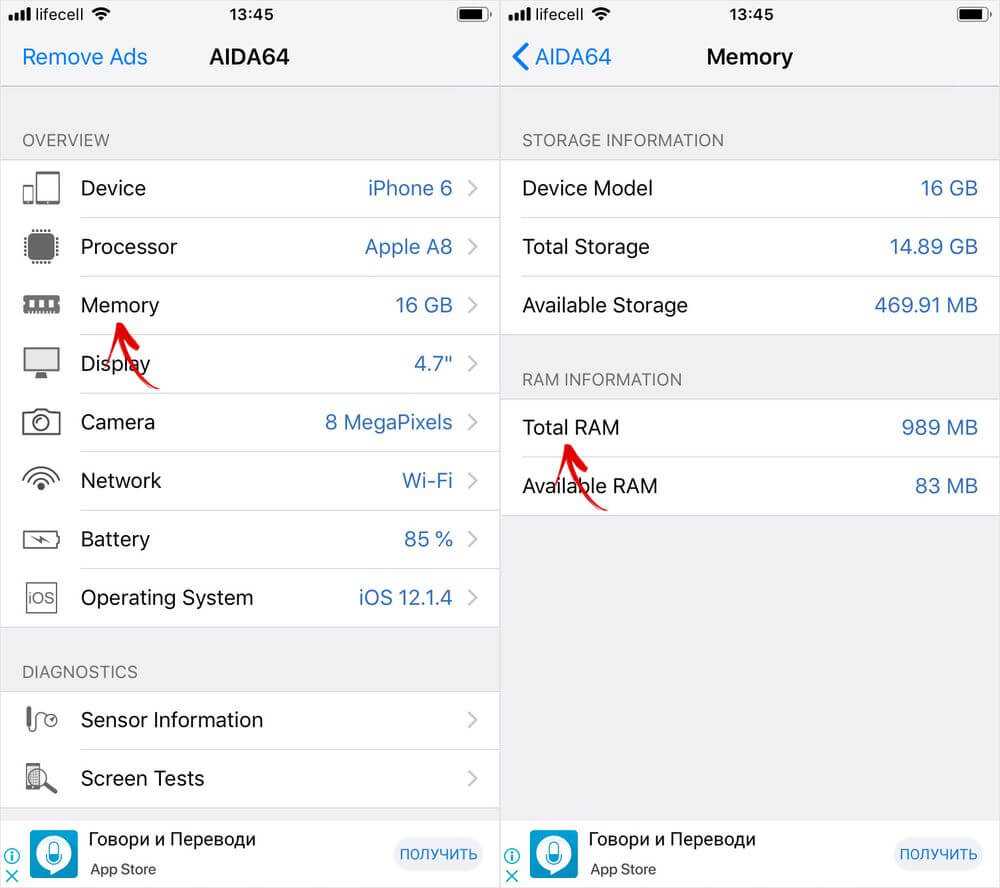Tap ПОЛУЧИТЬ button in the left ad

click(x=438, y=854)
